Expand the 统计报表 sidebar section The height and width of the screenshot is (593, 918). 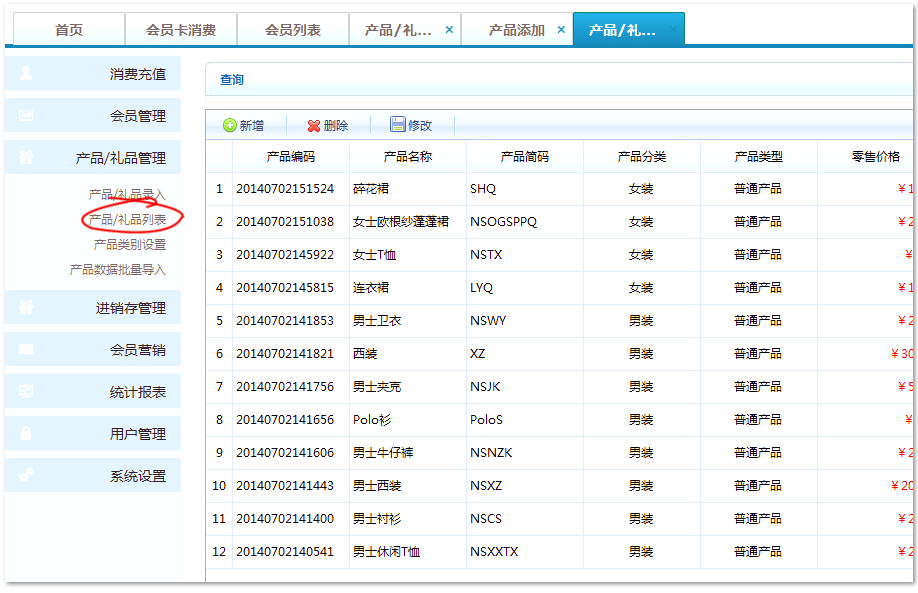[x=137, y=392]
